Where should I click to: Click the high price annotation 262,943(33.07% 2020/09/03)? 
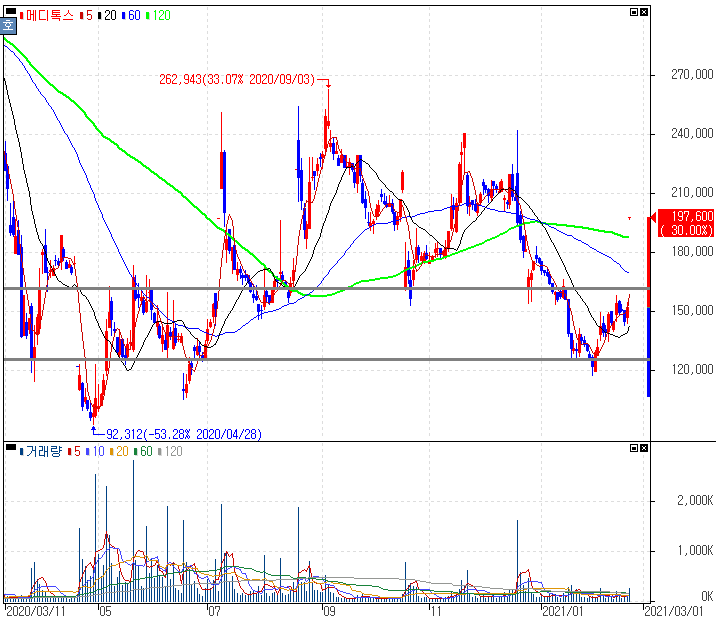tap(237, 79)
